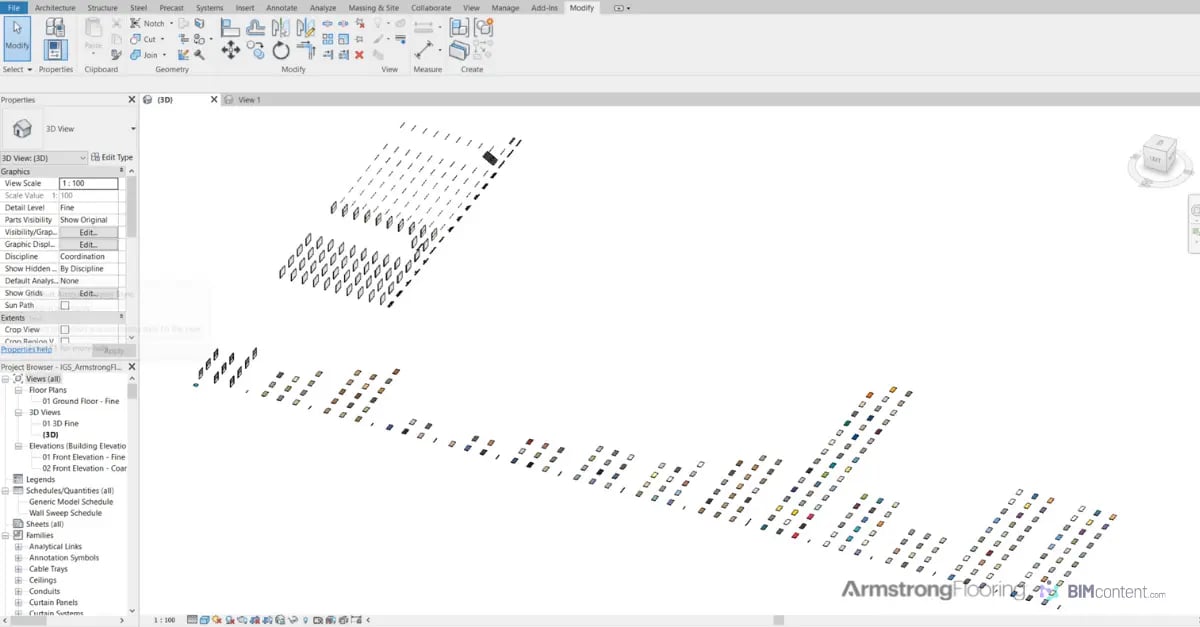The height and width of the screenshot is (627, 1200).
Task: Open Visibility/Graphics with its Edit button
Action: (89, 232)
